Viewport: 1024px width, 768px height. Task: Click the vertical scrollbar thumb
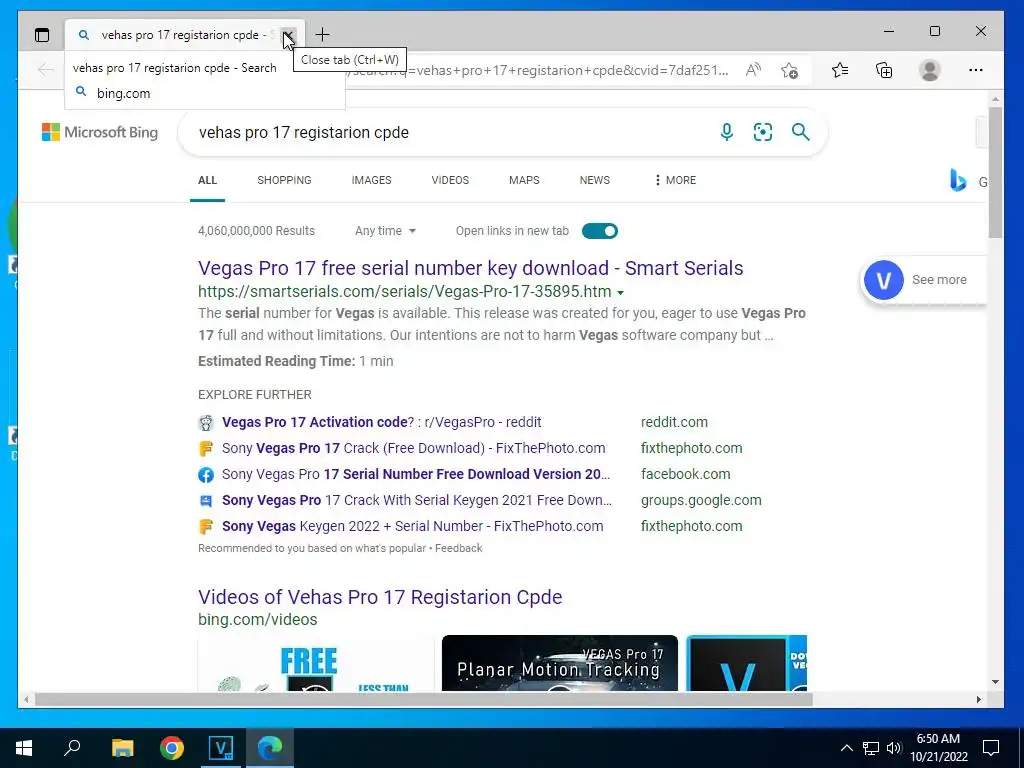click(995, 172)
